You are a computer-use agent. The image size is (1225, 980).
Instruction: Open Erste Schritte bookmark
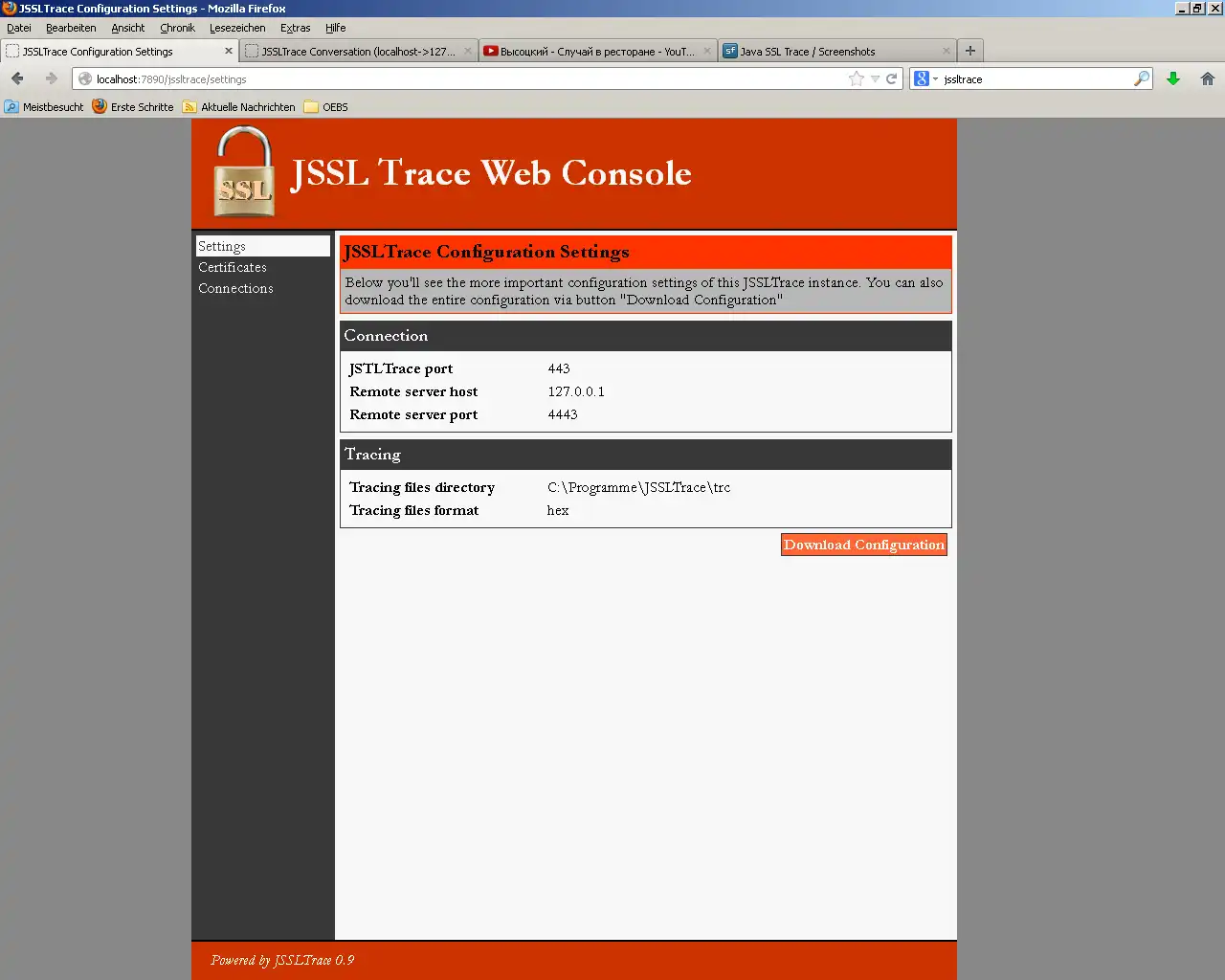coord(133,107)
